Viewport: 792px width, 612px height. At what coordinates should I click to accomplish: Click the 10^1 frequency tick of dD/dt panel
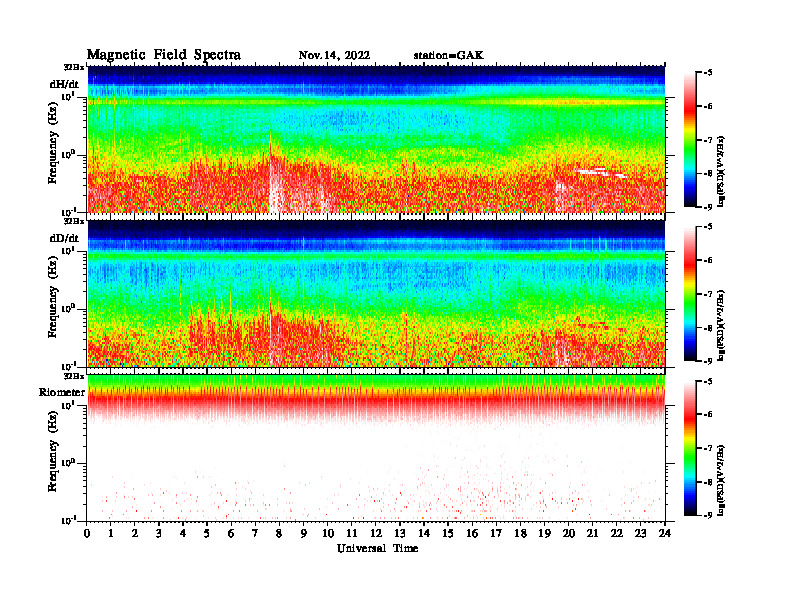pyautogui.click(x=68, y=250)
